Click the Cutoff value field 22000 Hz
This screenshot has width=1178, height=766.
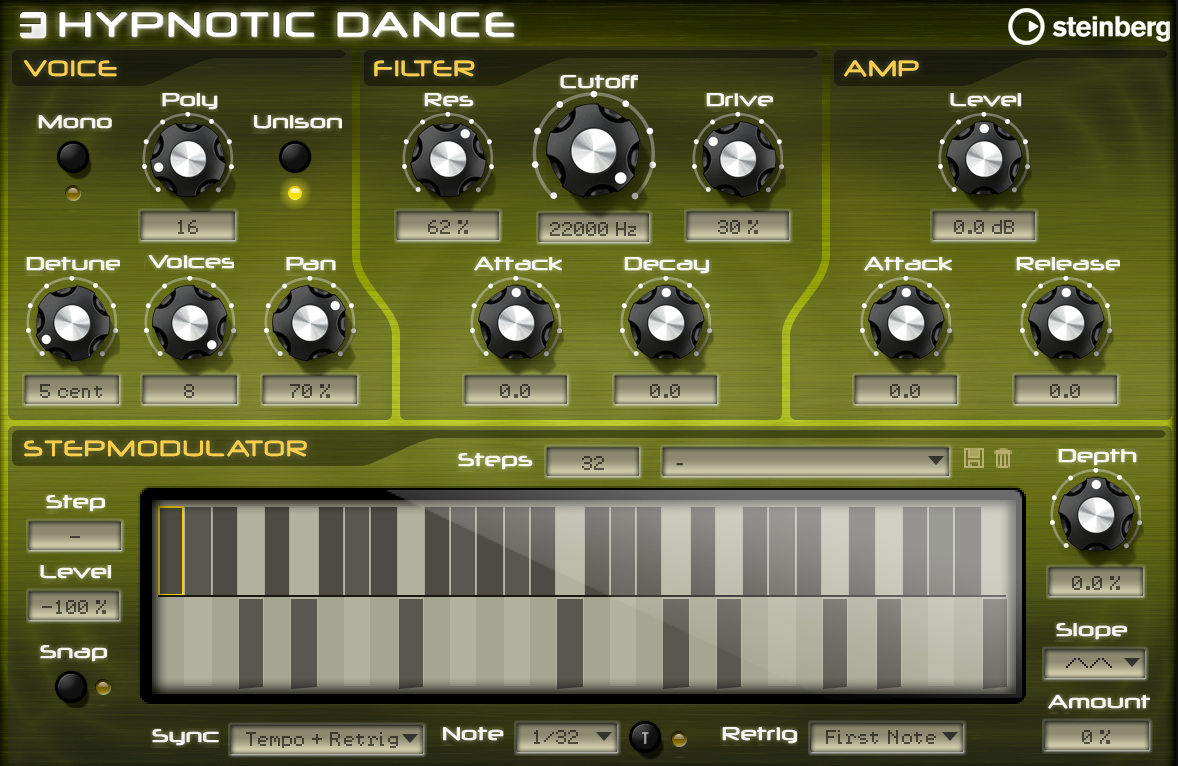[x=594, y=228]
